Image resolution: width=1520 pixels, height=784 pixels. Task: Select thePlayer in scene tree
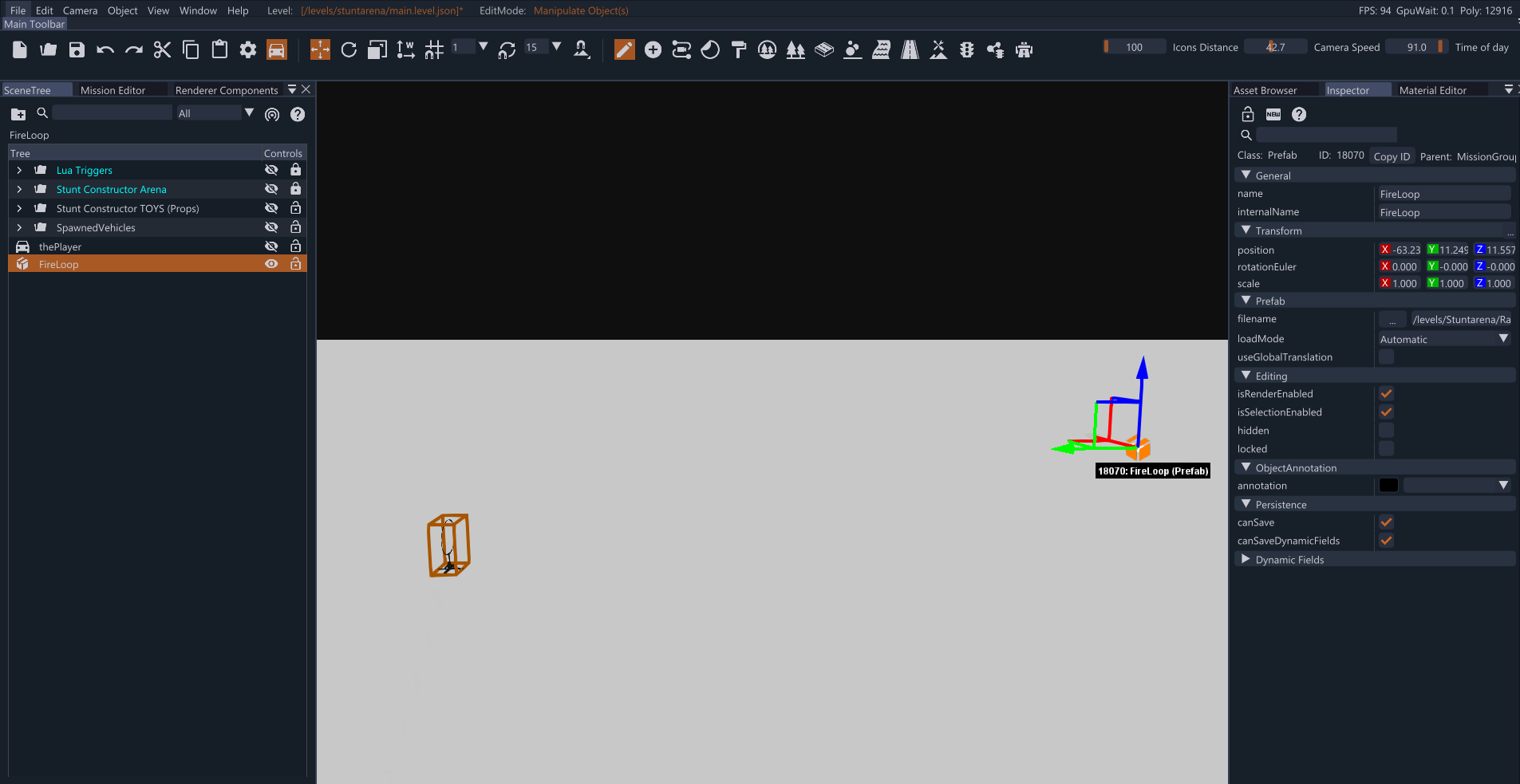pyautogui.click(x=60, y=246)
